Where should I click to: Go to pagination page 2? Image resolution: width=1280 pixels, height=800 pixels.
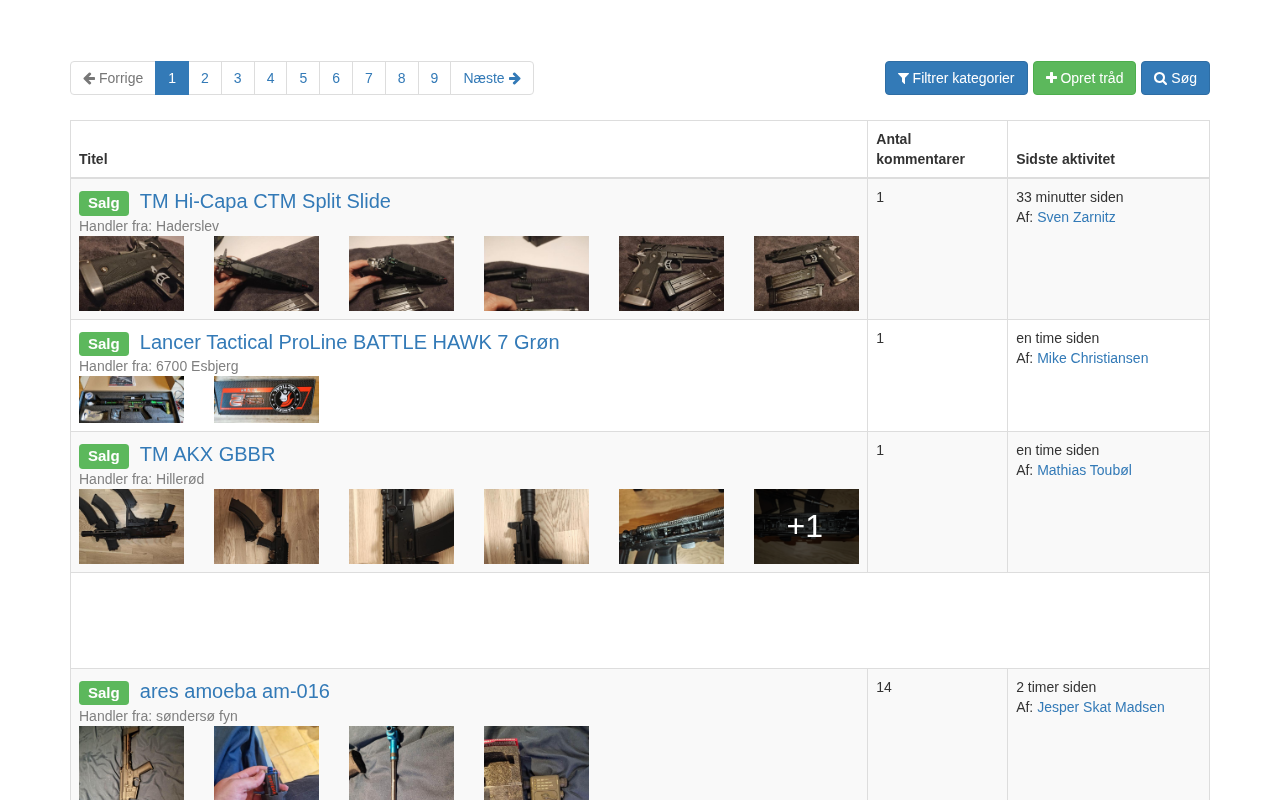(x=205, y=78)
